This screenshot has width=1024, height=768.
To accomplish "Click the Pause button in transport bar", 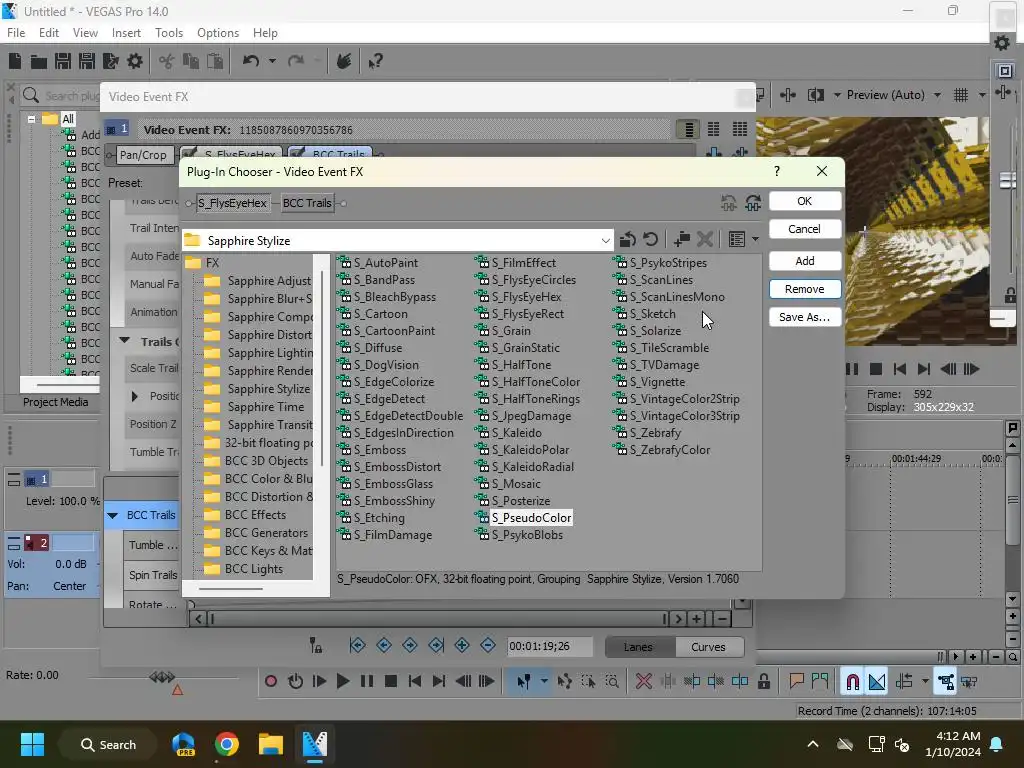I will [x=367, y=681].
